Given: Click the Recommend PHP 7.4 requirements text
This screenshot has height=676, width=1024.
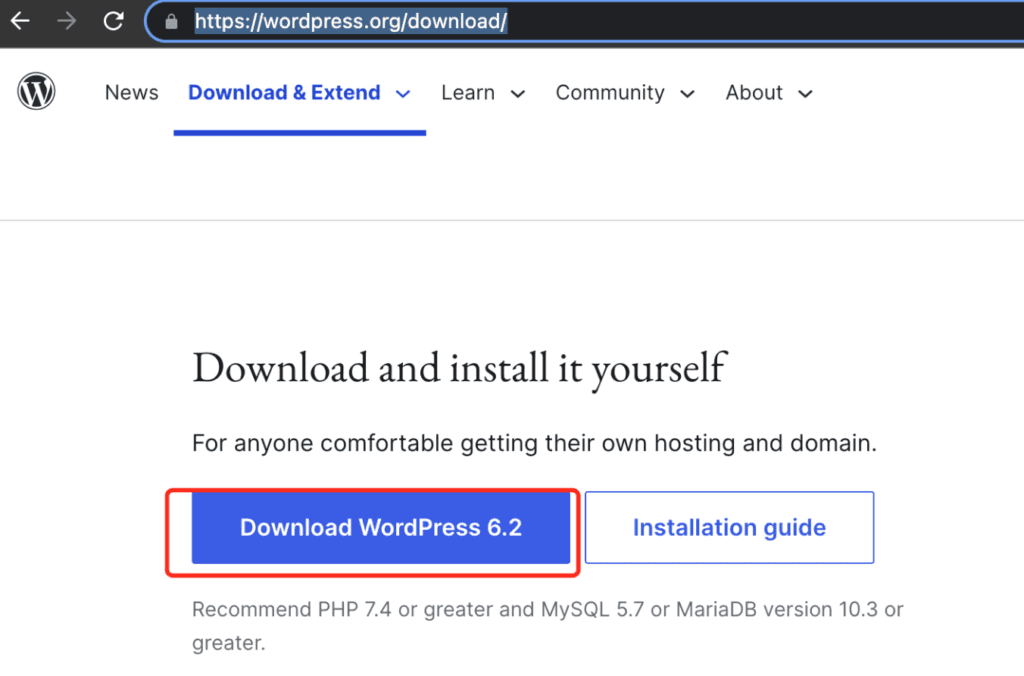Looking at the screenshot, I should 547,626.
